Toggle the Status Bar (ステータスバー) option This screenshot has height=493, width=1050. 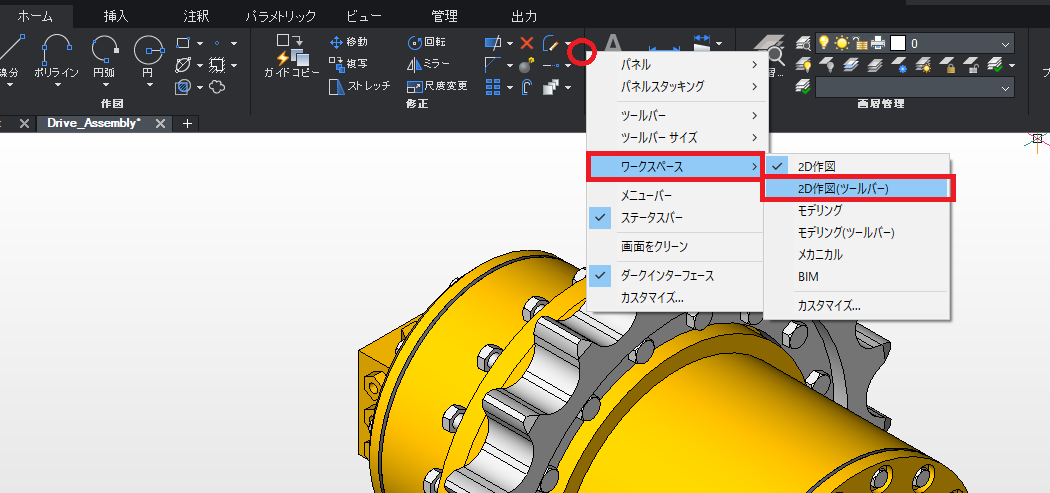point(675,218)
